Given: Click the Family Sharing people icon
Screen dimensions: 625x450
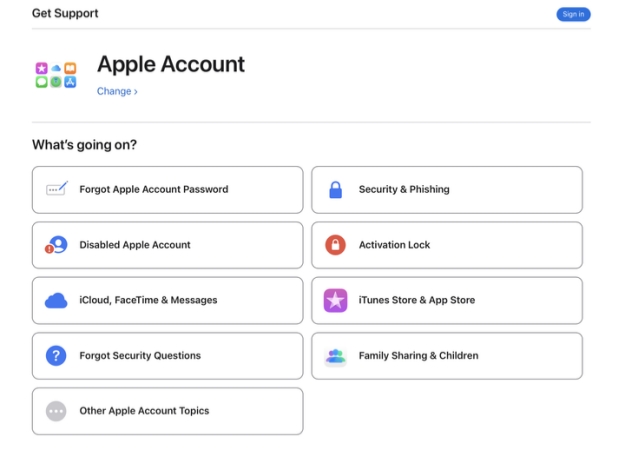Looking at the screenshot, I should (335, 356).
